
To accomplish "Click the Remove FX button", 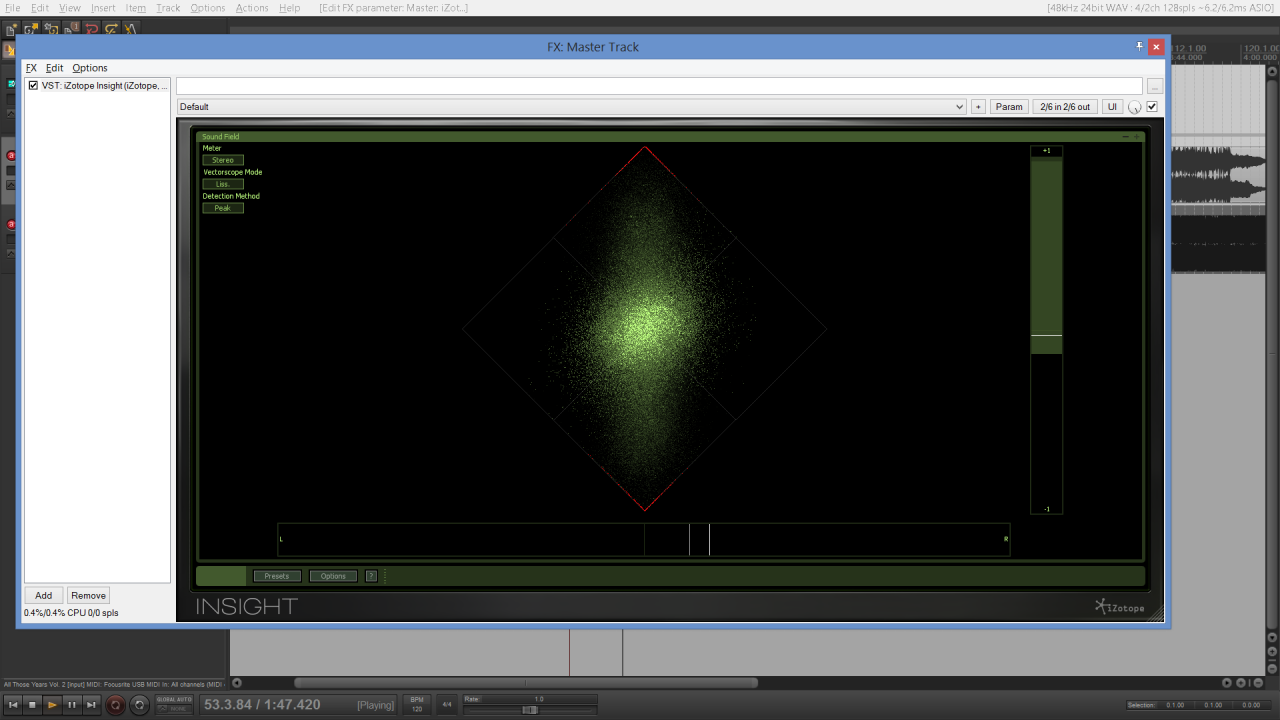I will tap(88, 595).
